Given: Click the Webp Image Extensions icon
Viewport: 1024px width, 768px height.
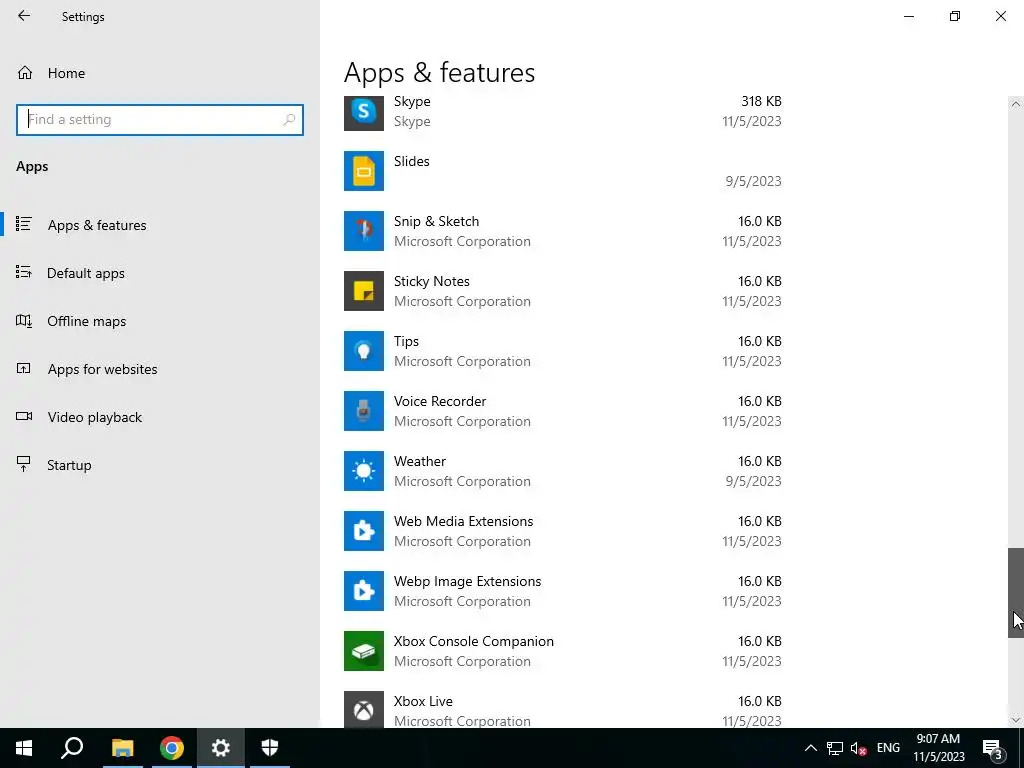Looking at the screenshot, I should point(364,592).
